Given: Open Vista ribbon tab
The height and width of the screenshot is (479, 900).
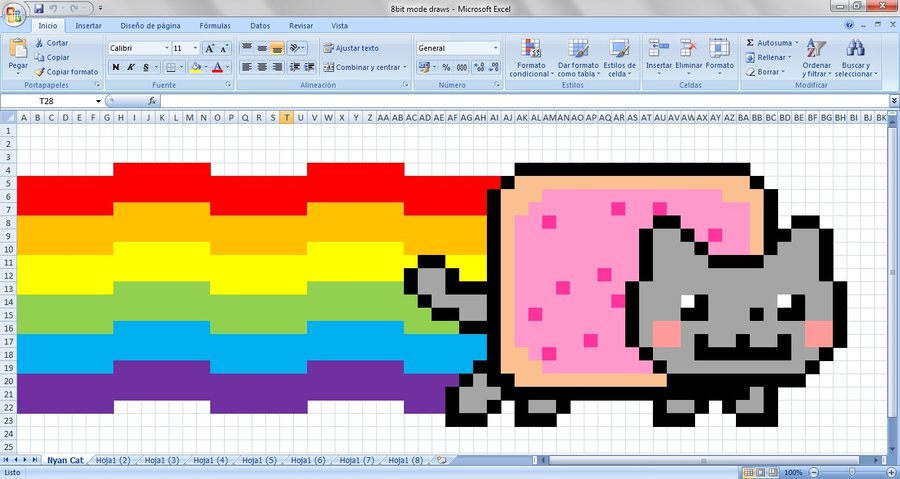Looking at the screenshot, I should [x=339, y=25].
